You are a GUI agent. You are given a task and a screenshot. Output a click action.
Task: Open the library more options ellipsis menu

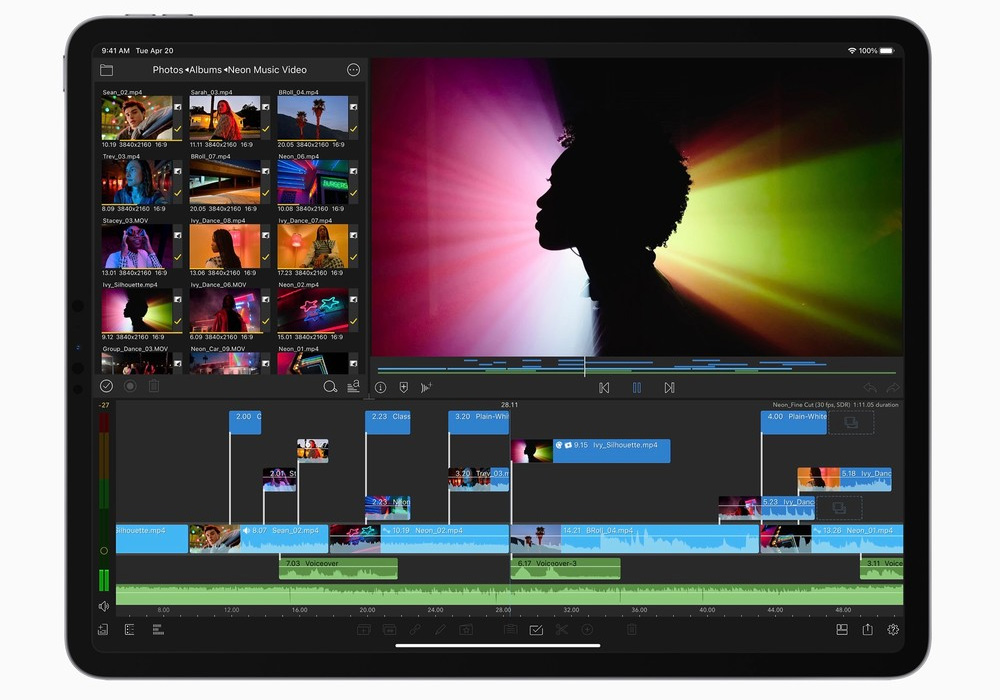353,70
